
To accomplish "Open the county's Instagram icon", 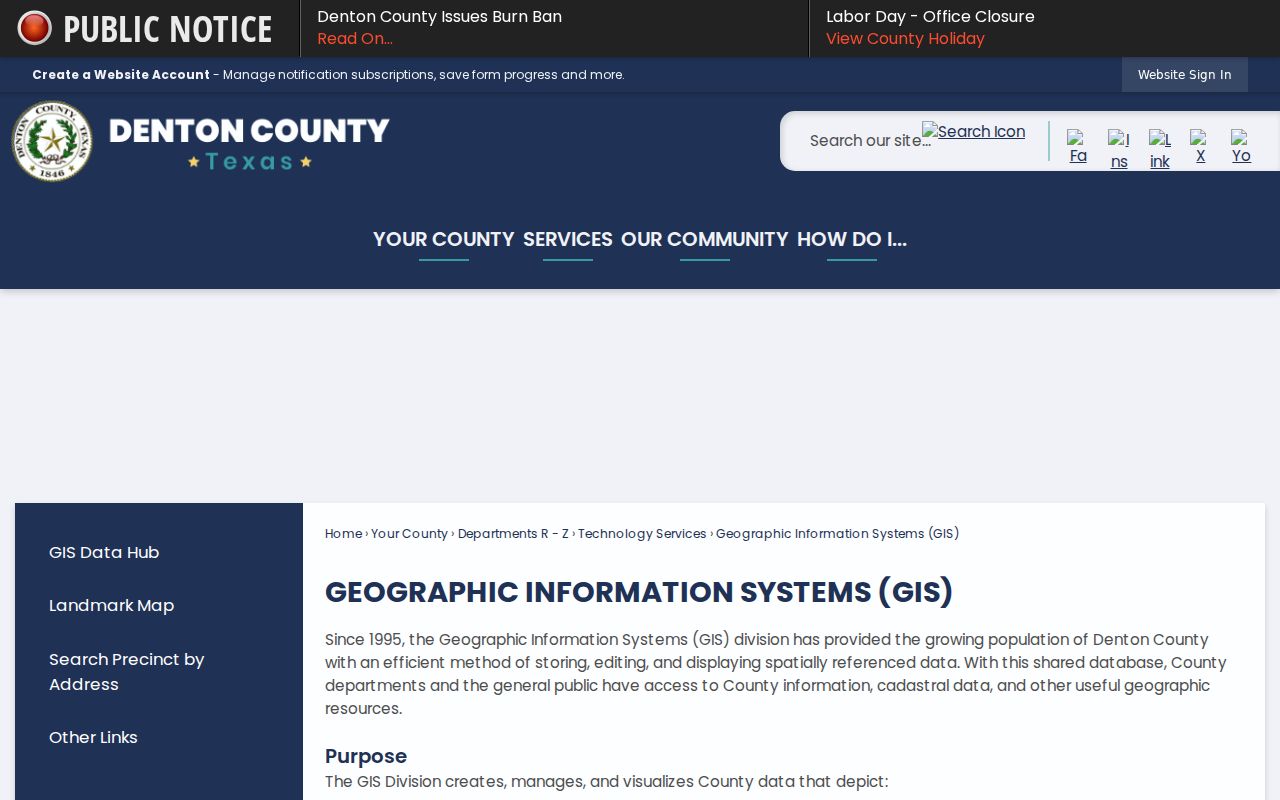I will 1119,149.
